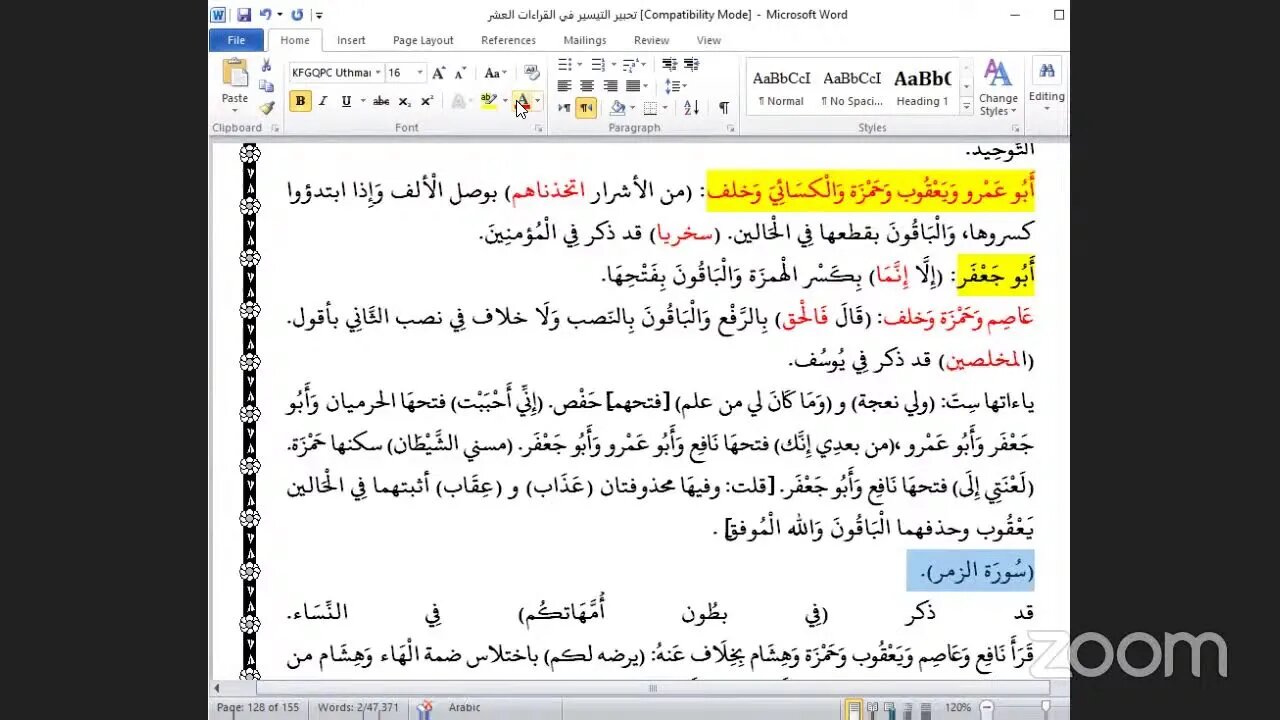Switch to Review tab

tap(651, 40)
